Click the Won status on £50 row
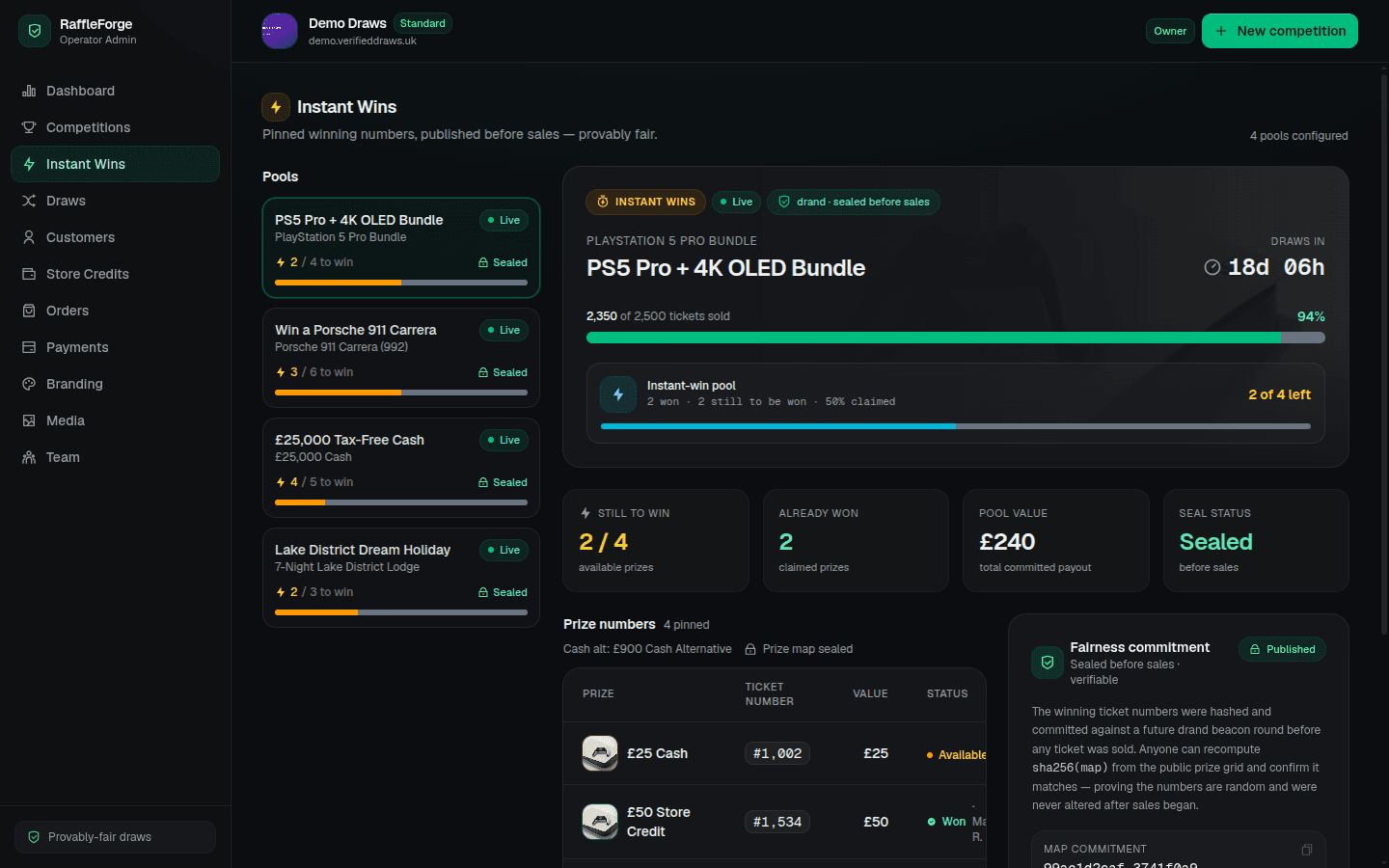The height and width of the screenshot is (868, 1389). [x=946, y=822]
